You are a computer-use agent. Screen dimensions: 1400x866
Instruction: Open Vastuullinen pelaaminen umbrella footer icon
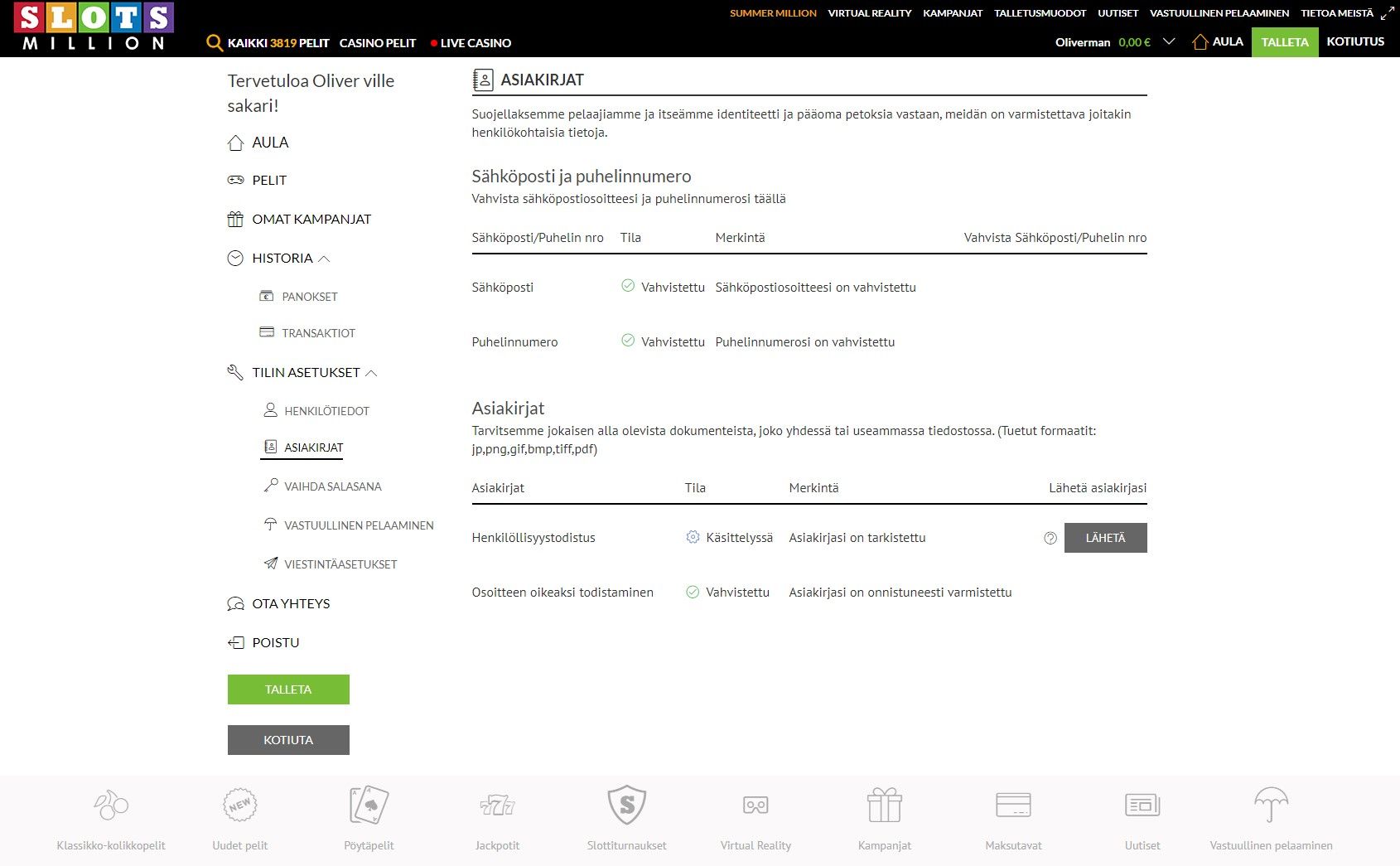tap(1272, 805)
